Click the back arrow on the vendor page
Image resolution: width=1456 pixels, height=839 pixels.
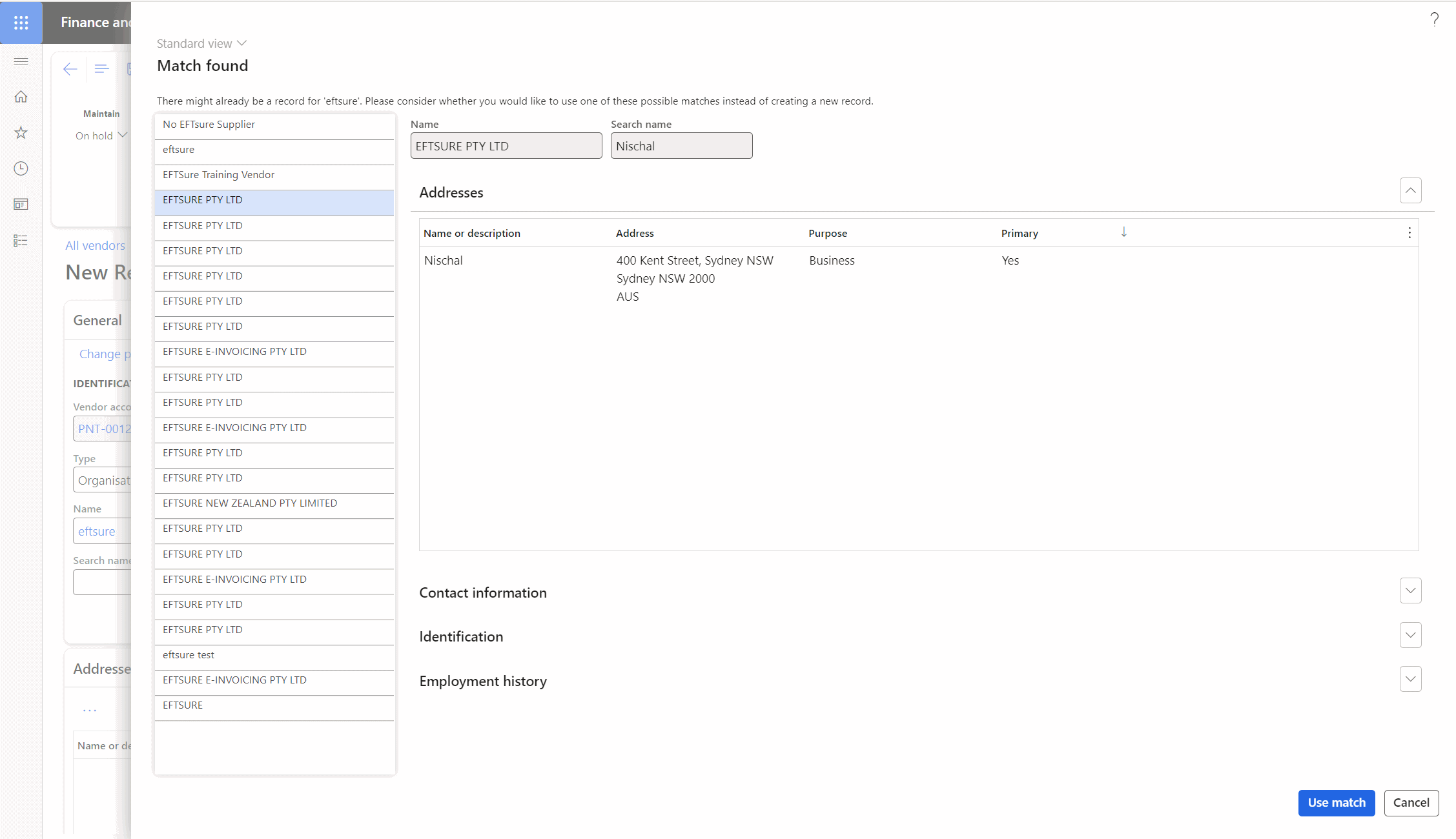(x=70, y=69)
